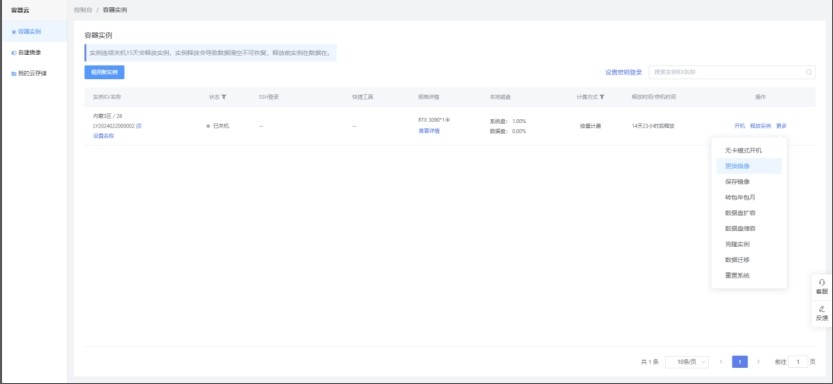Click the blue 租用新实例 button
833x384 pixels.
[104, 72]
